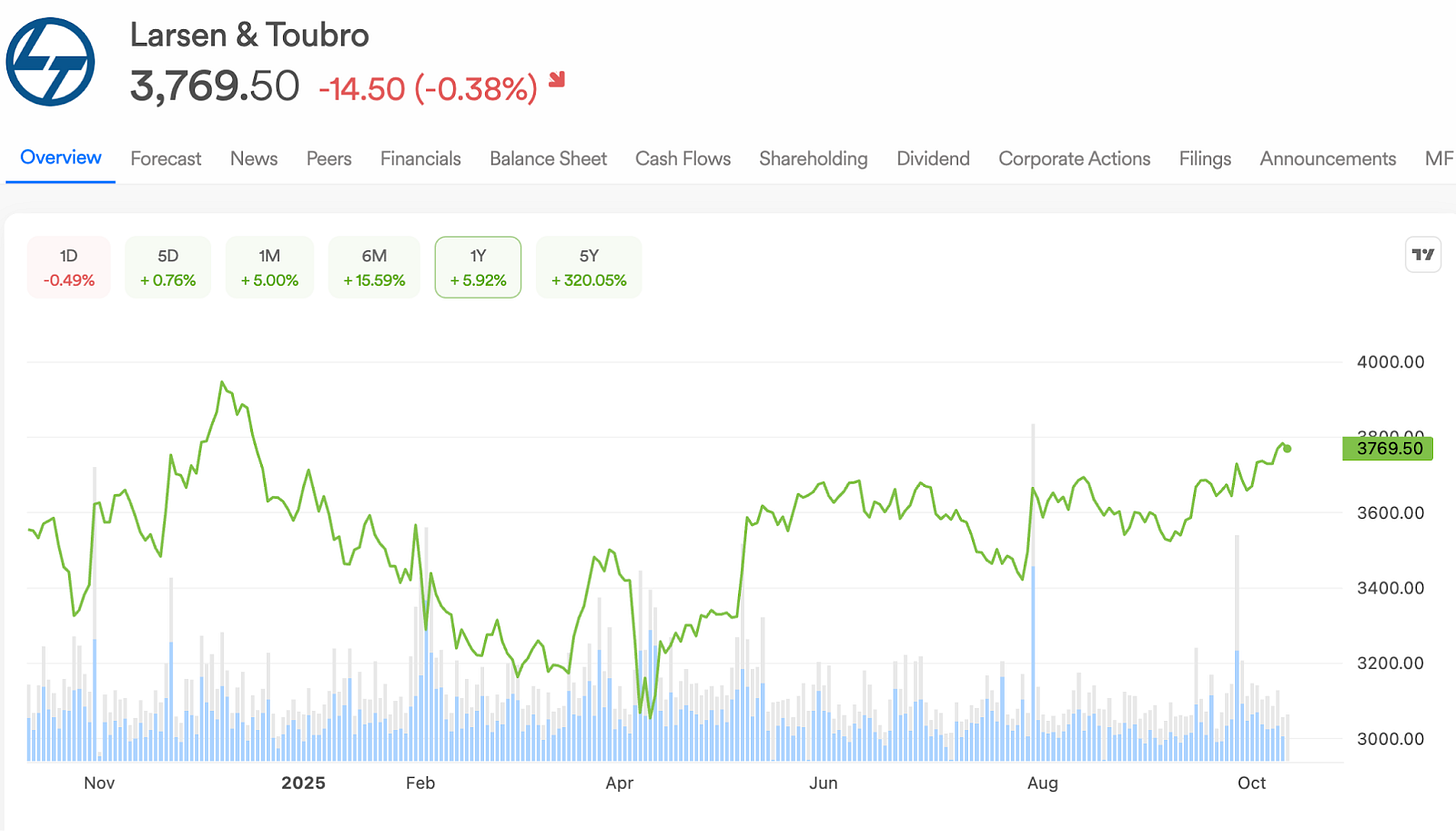This screenshot has width=1456, height=831.
Task: Click the 3,769.50 headline price
Action: click(x=214, y=87)
